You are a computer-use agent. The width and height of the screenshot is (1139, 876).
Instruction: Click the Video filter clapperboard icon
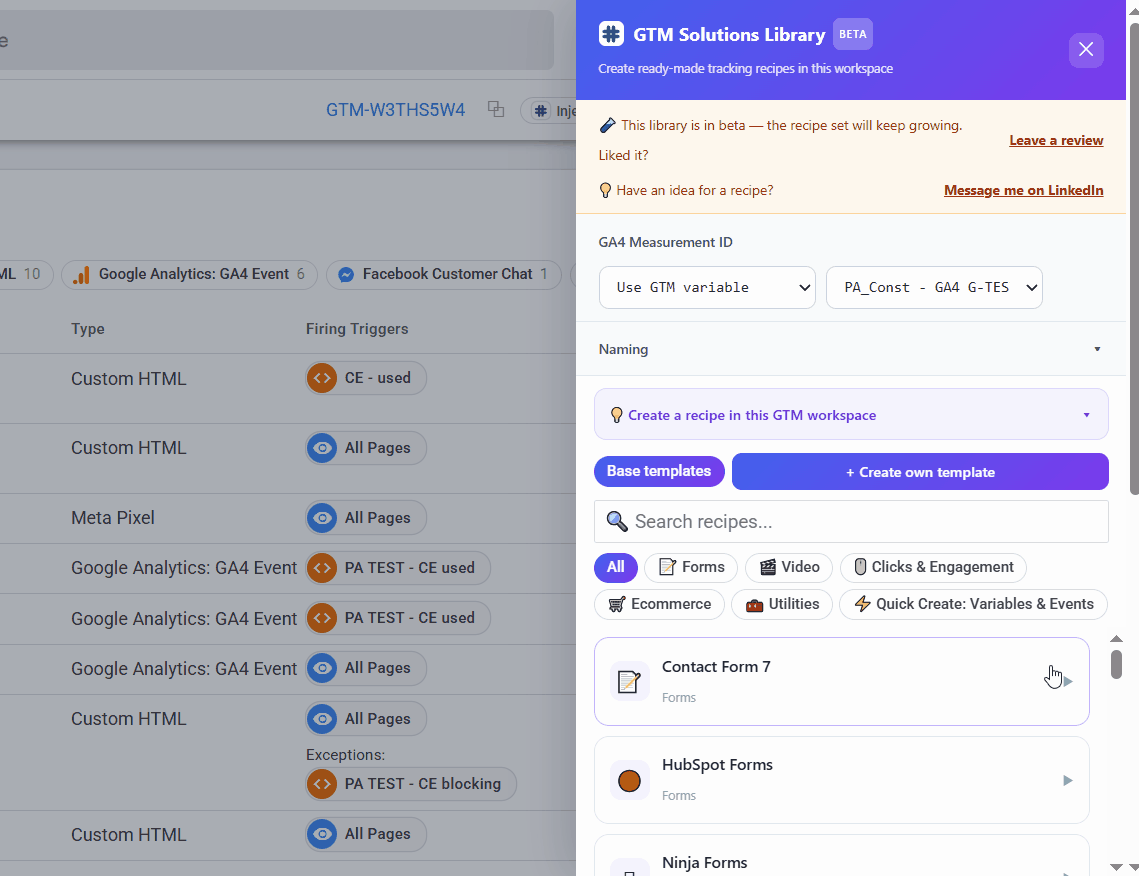coord(768,567)
